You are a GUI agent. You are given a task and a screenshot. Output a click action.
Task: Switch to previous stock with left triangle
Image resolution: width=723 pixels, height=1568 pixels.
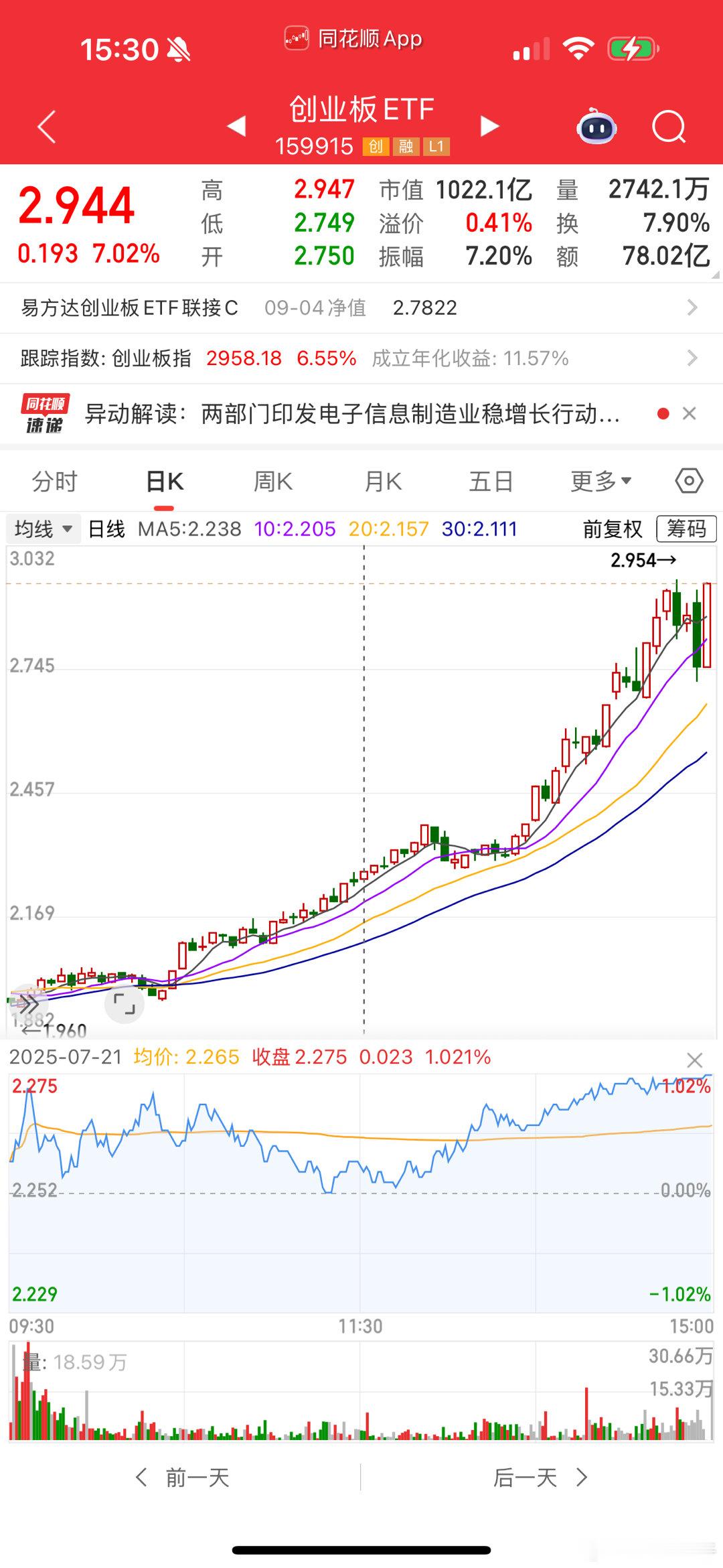236,125
